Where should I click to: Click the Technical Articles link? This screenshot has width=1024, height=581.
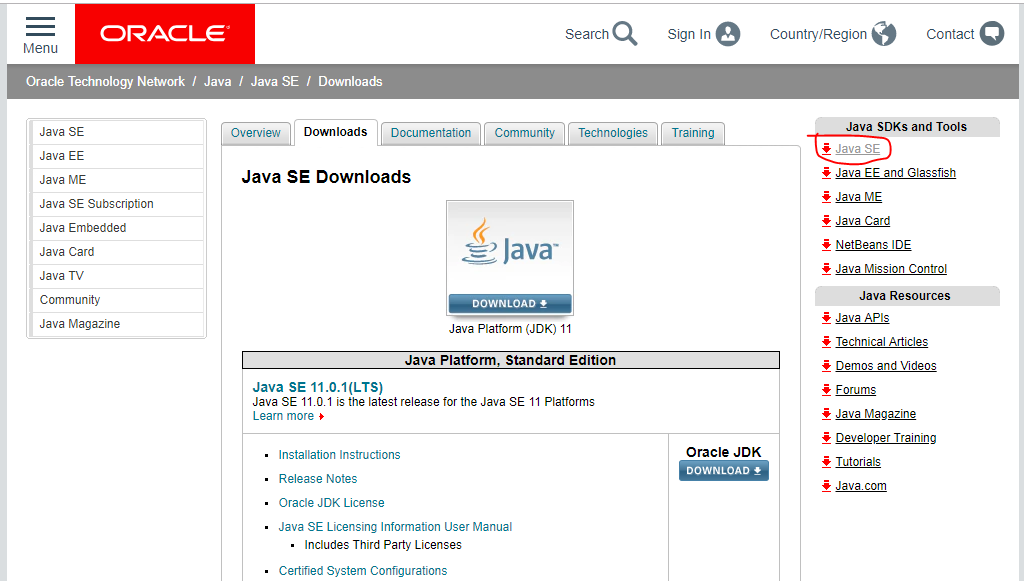882,342
